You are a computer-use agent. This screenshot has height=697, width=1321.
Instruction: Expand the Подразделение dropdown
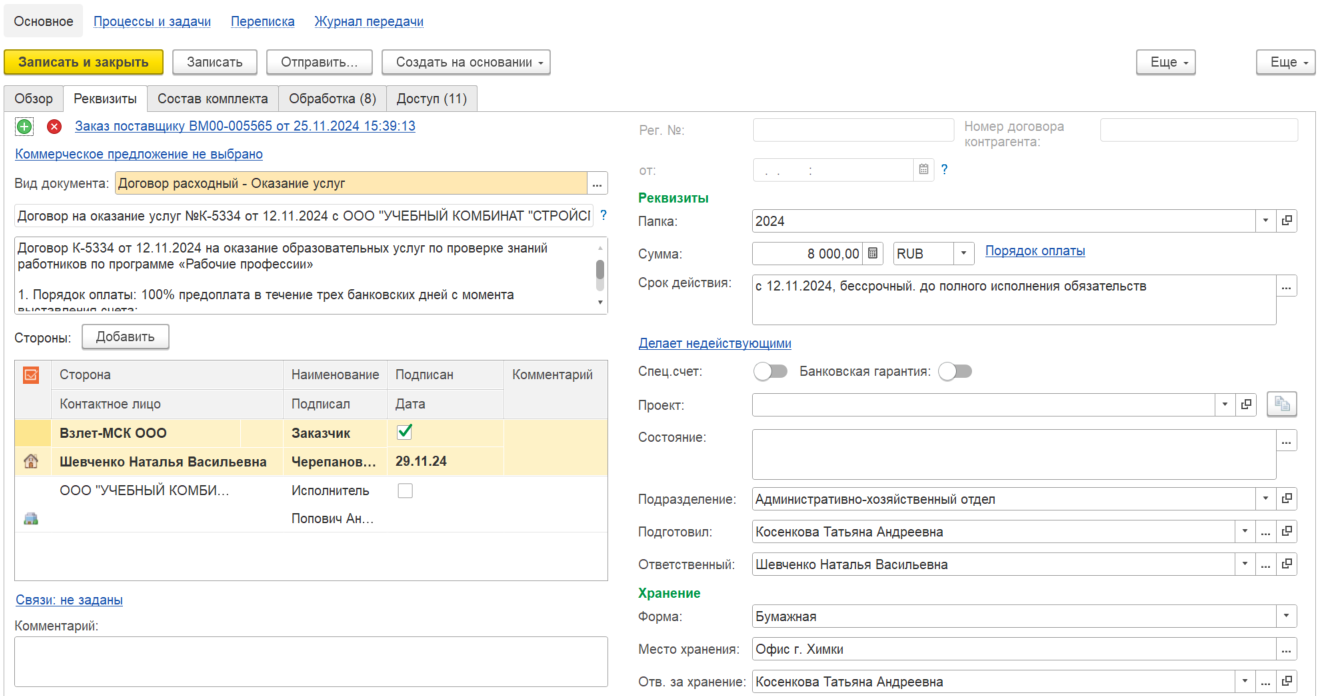(1266, 499)
